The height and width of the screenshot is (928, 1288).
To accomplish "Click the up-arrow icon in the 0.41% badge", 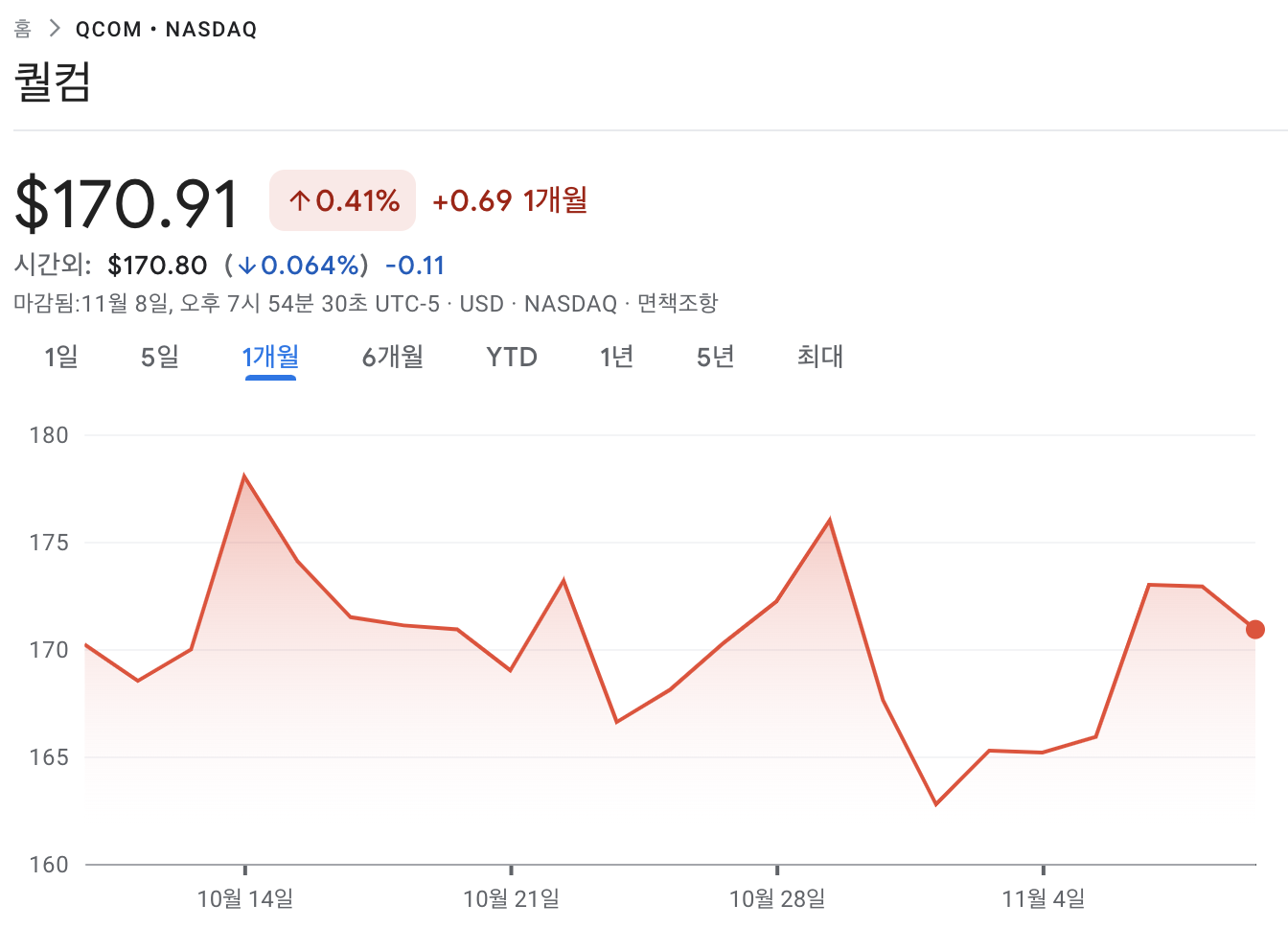I will (298, 199).
